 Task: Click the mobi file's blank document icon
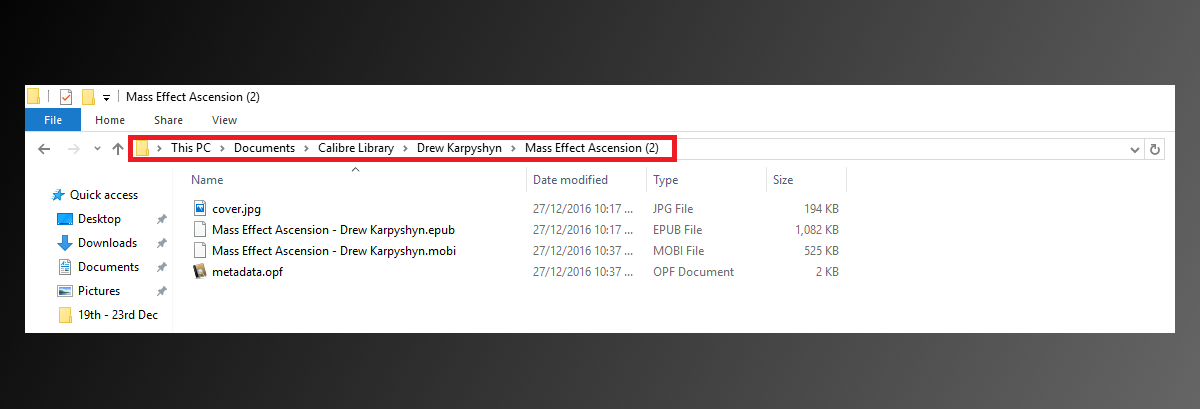click(200, 250)
